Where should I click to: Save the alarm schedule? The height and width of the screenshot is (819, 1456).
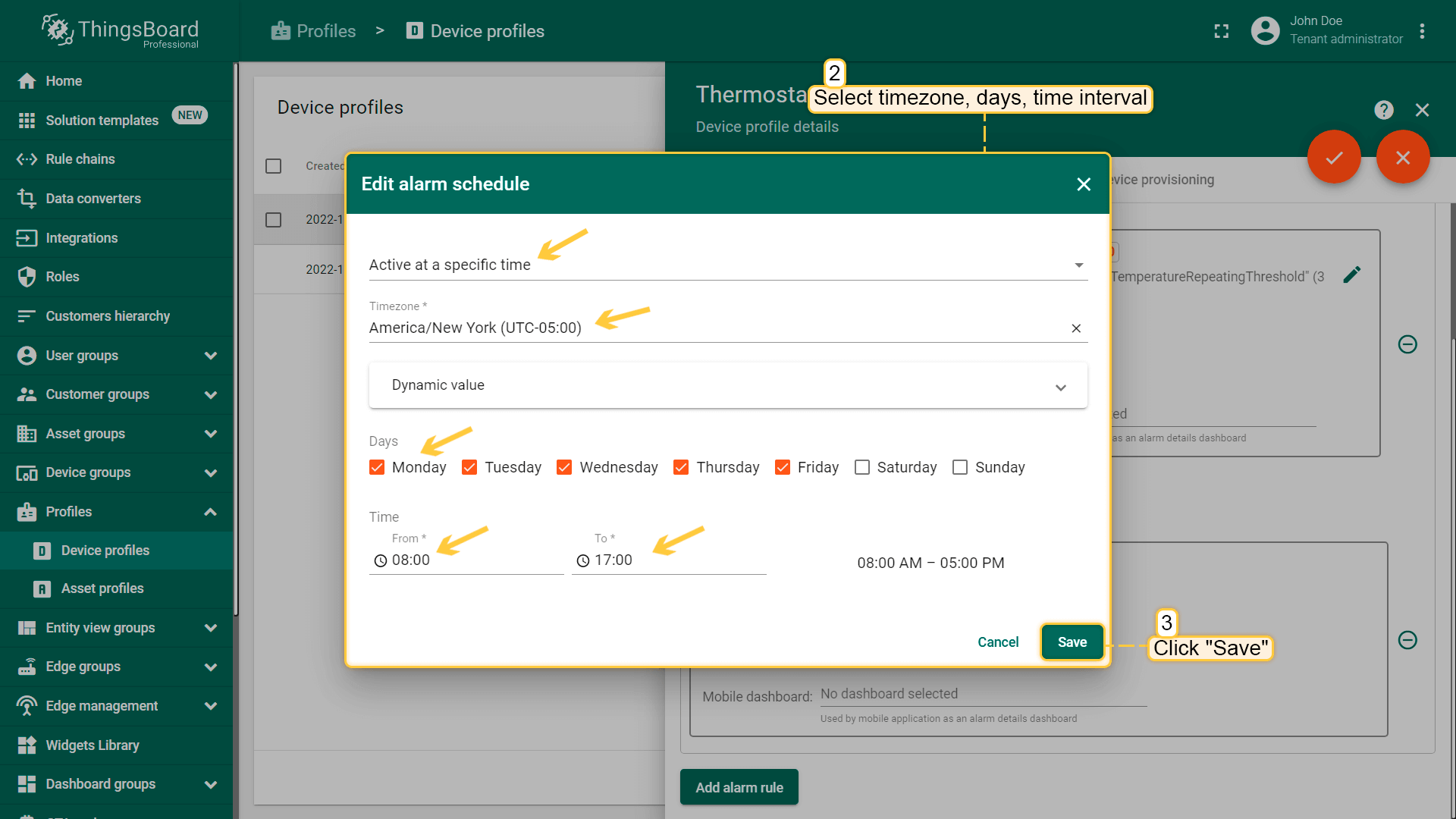tap(1072, 642)
